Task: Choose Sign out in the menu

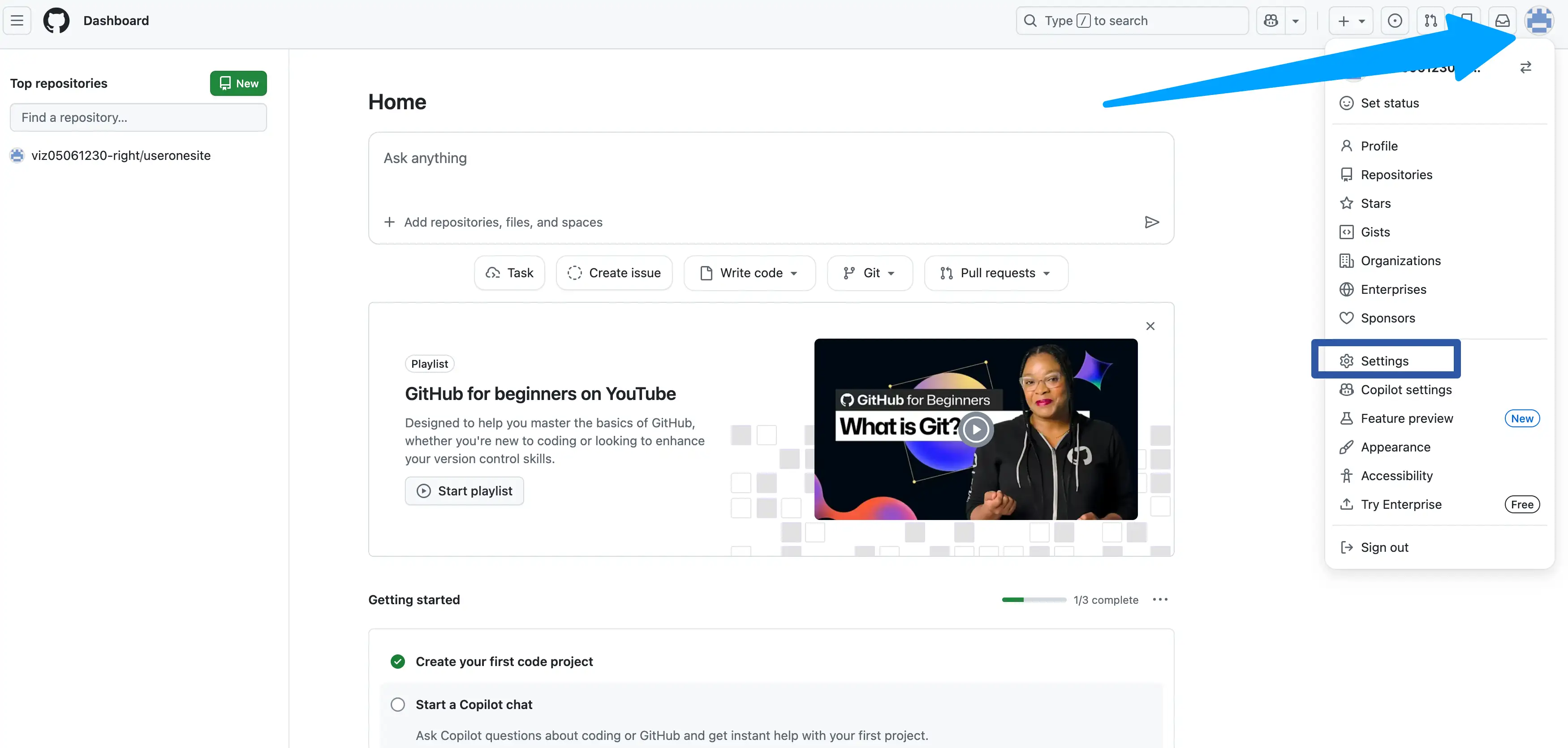Action: click(1384, 547)
